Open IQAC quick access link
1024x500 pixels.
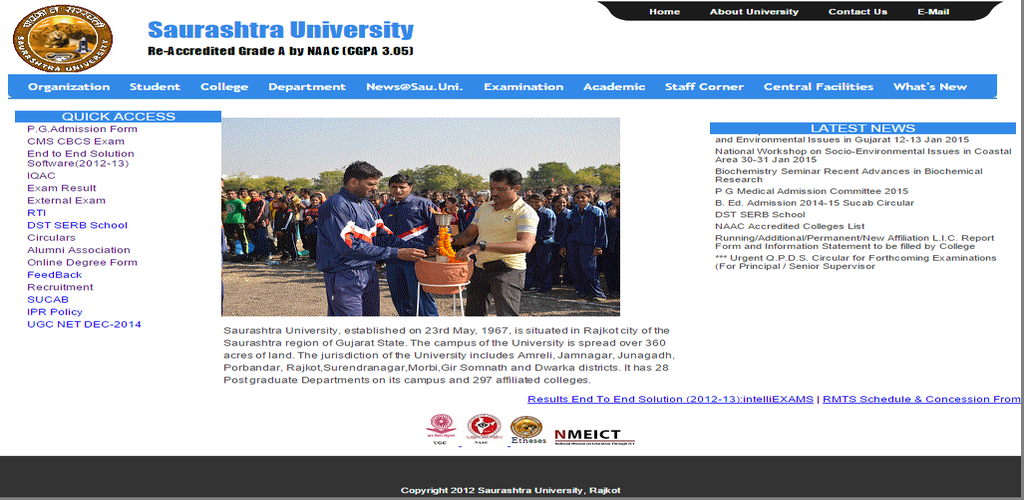[x=41, y=176]
